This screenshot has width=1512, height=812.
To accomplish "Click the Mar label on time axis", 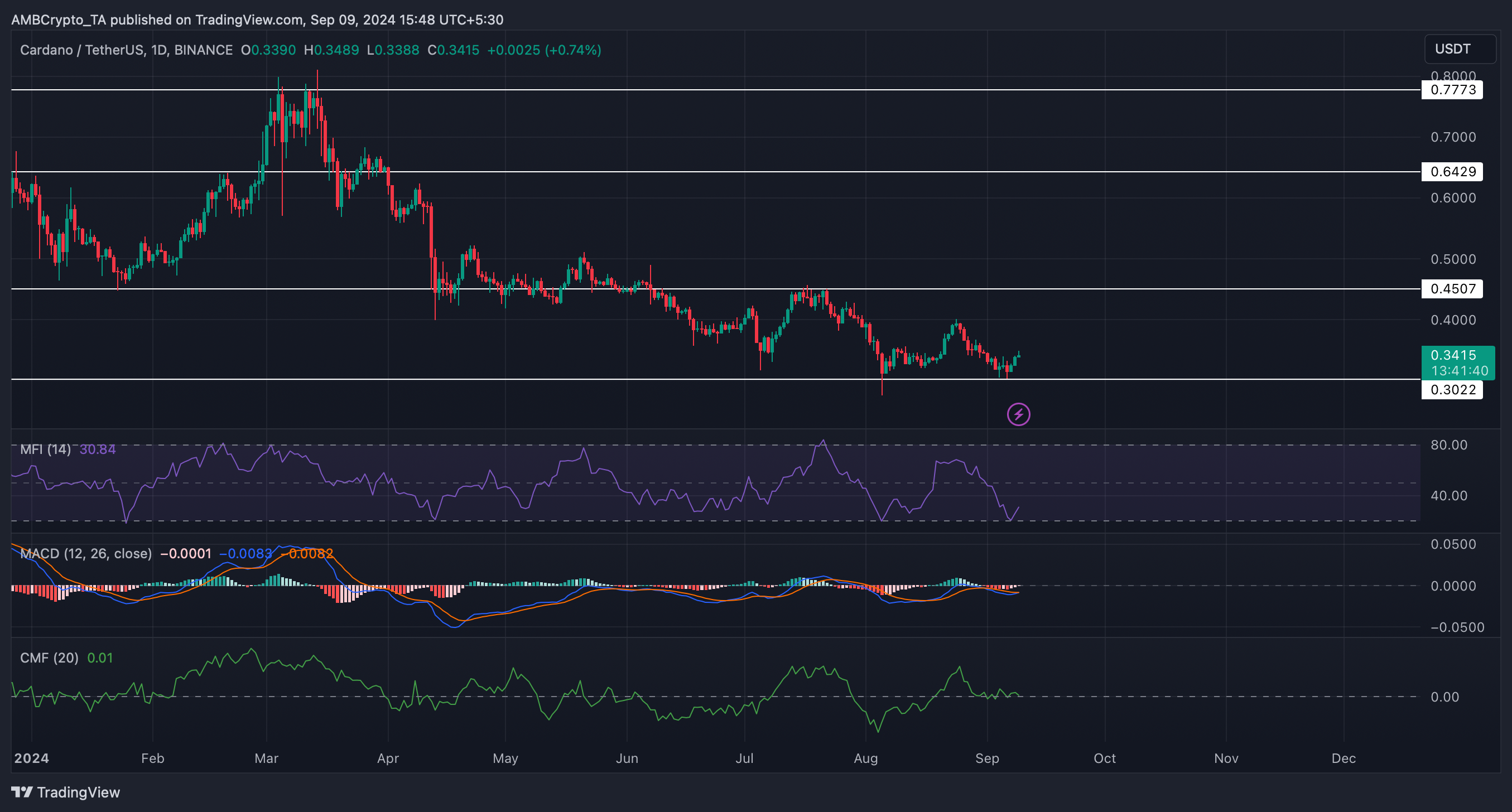I will tap(267, 758).
